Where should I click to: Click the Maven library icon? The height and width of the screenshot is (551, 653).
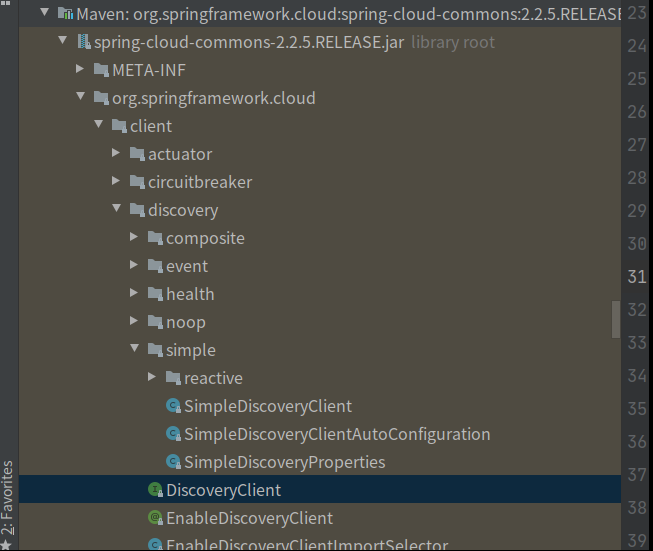coord(65,14)
